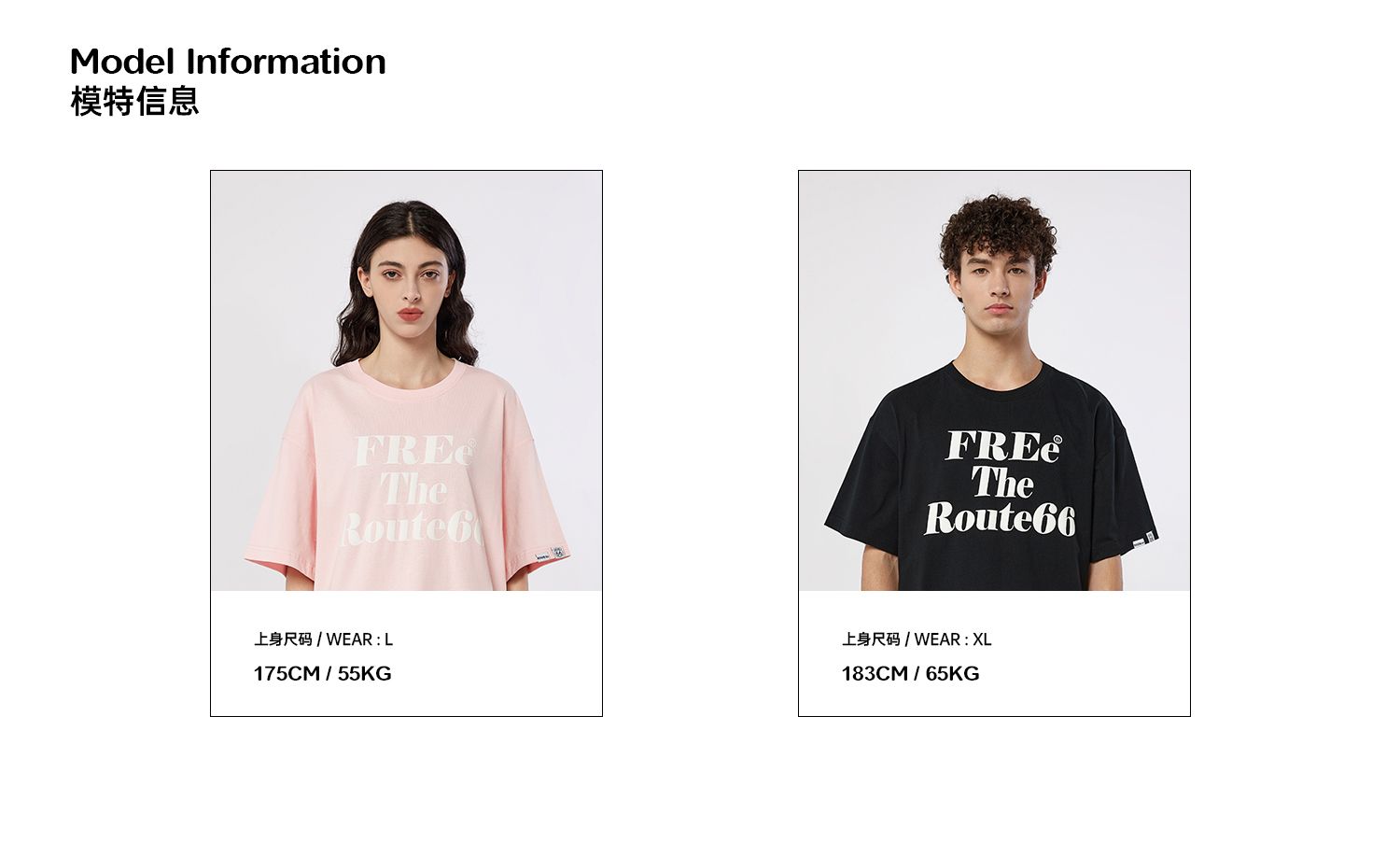1400x857 pixels.
Task: Click the Route66 print on the black shirt
Action: tap(1001, 520)
